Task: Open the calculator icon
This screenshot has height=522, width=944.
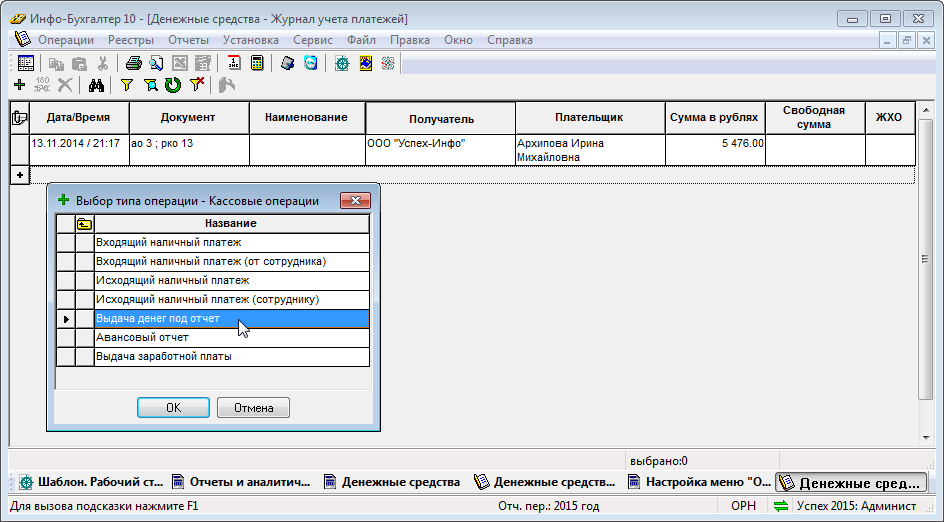Action: [x=257, y=63]
